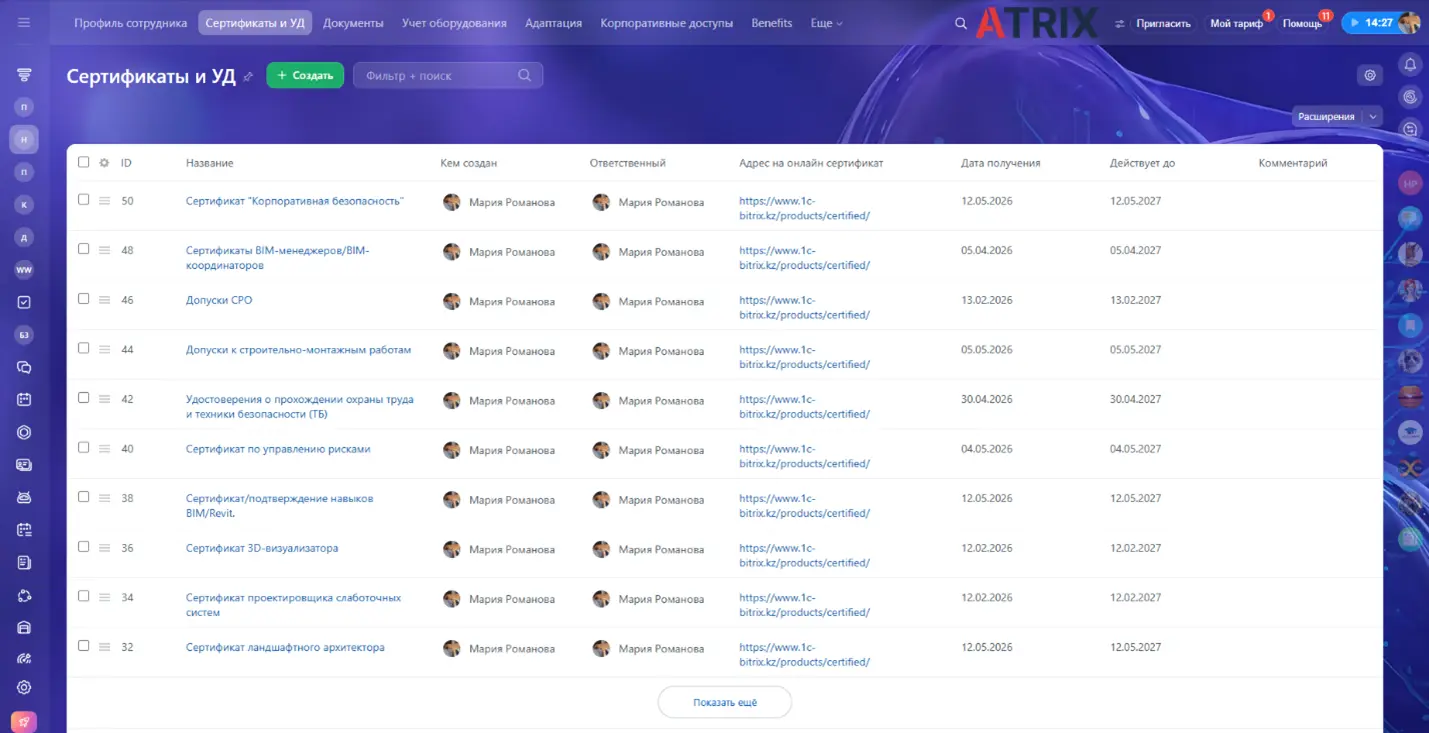Check the row for ID 32
This screenshot has width=1429, height=733.
(x=83, y=645)
